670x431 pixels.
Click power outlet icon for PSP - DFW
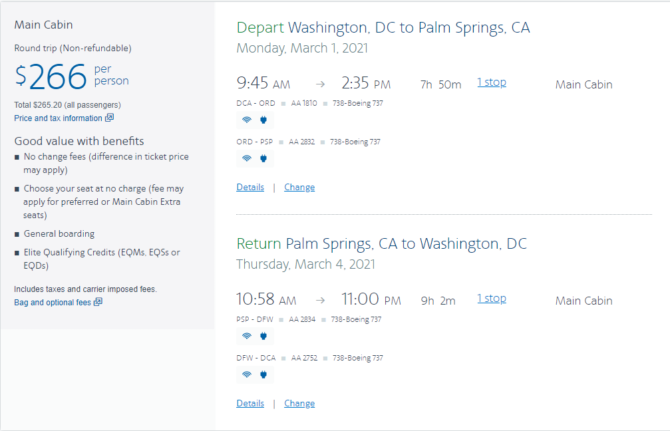tap(263, 336)
